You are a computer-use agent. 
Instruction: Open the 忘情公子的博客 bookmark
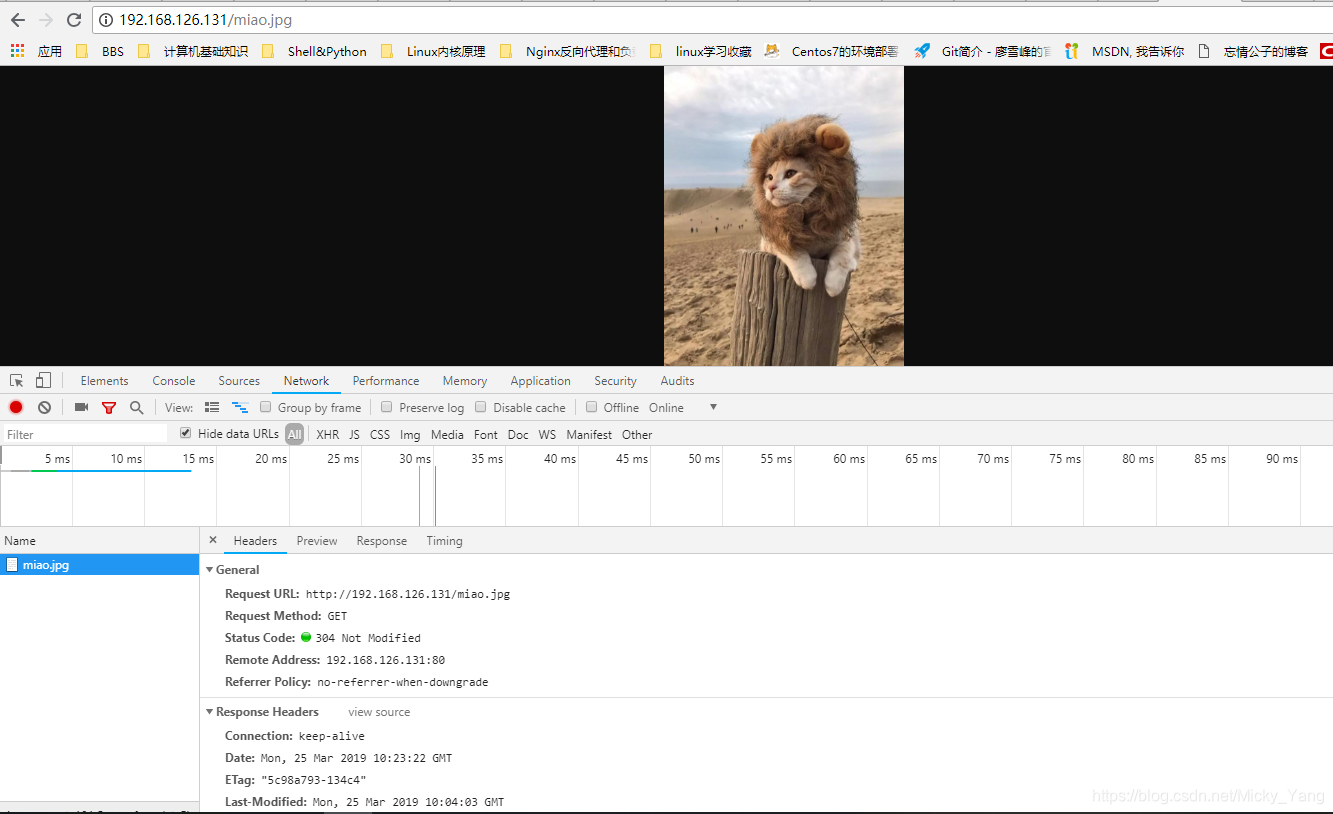1253,51
